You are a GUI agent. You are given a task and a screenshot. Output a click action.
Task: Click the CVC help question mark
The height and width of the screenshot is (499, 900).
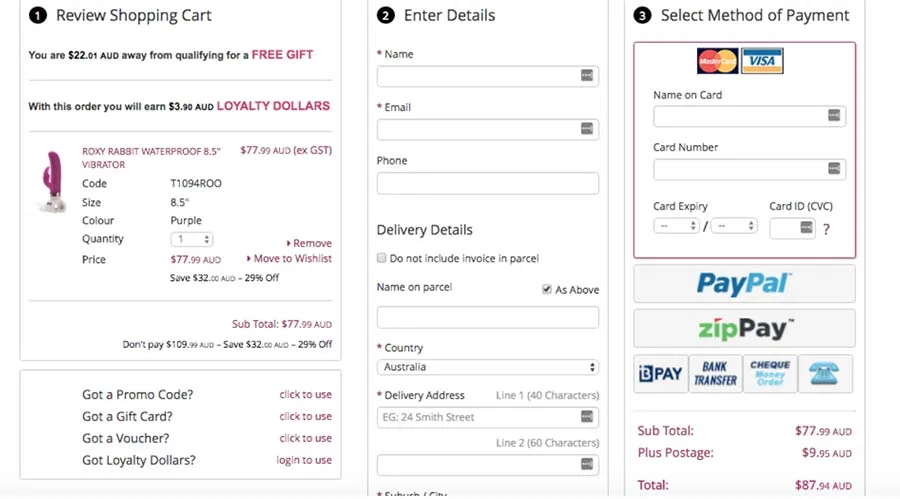pos(826,229)
